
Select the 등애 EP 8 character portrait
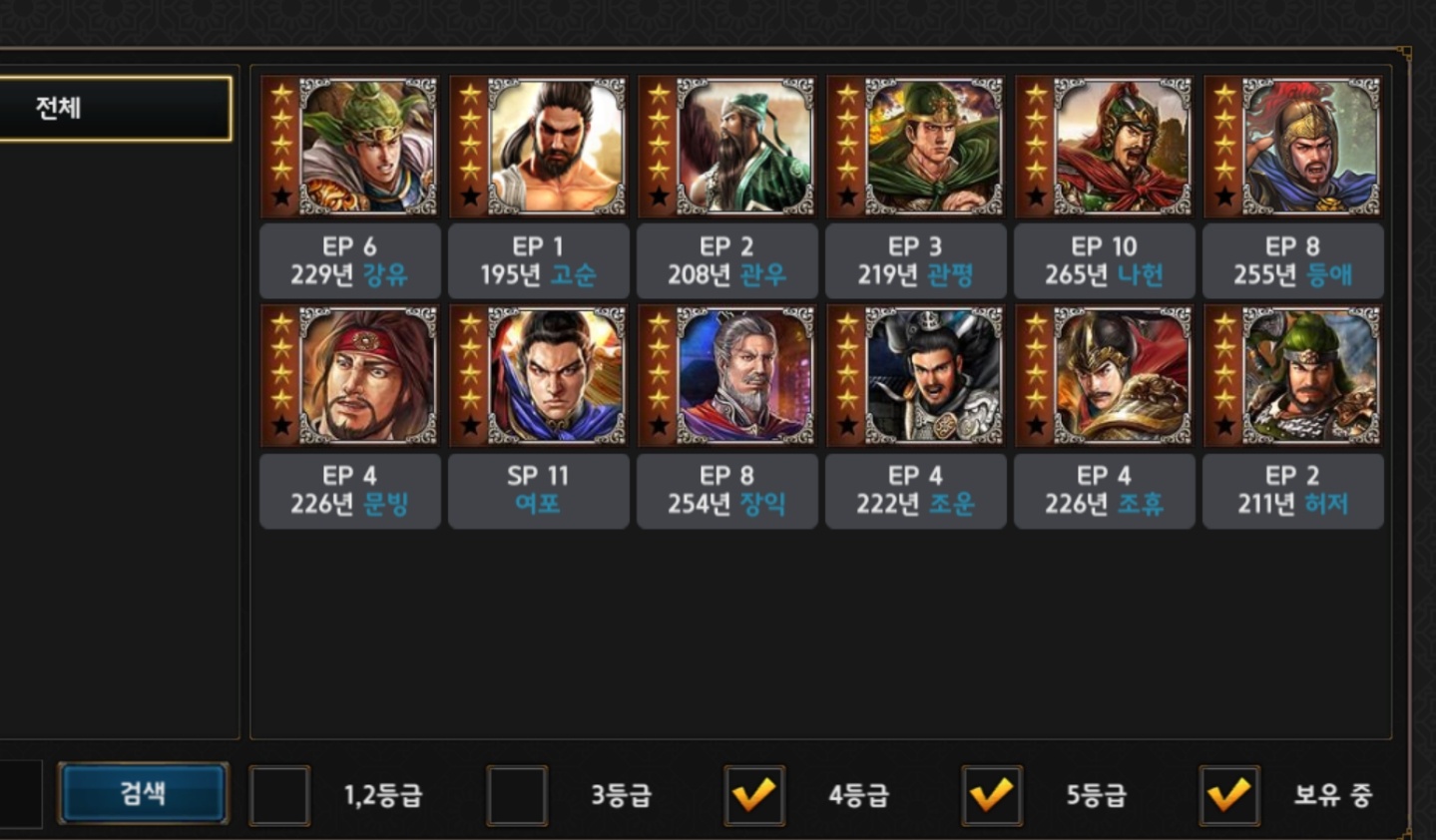coord(1292,147)
